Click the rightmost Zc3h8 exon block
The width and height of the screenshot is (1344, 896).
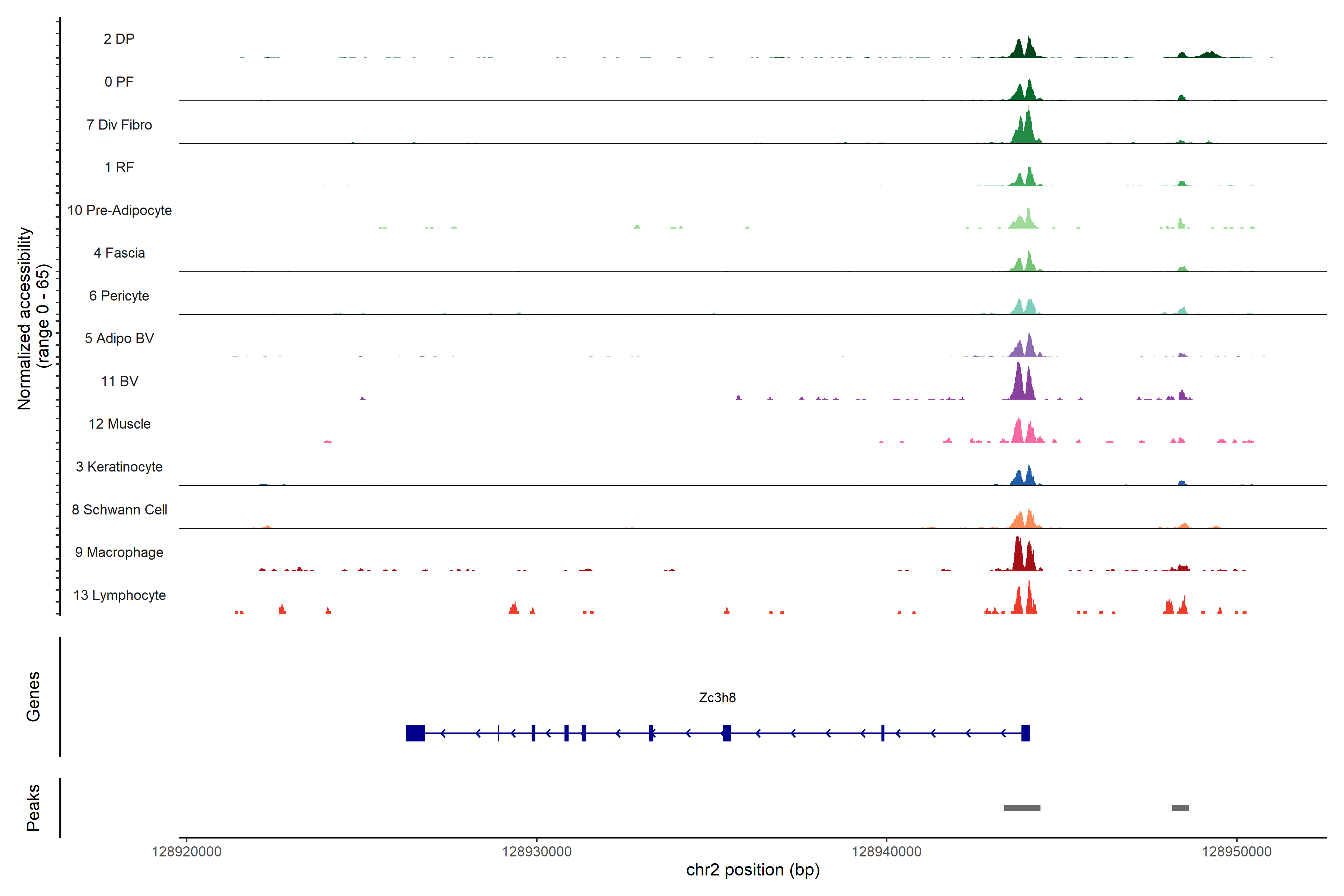1025,733
